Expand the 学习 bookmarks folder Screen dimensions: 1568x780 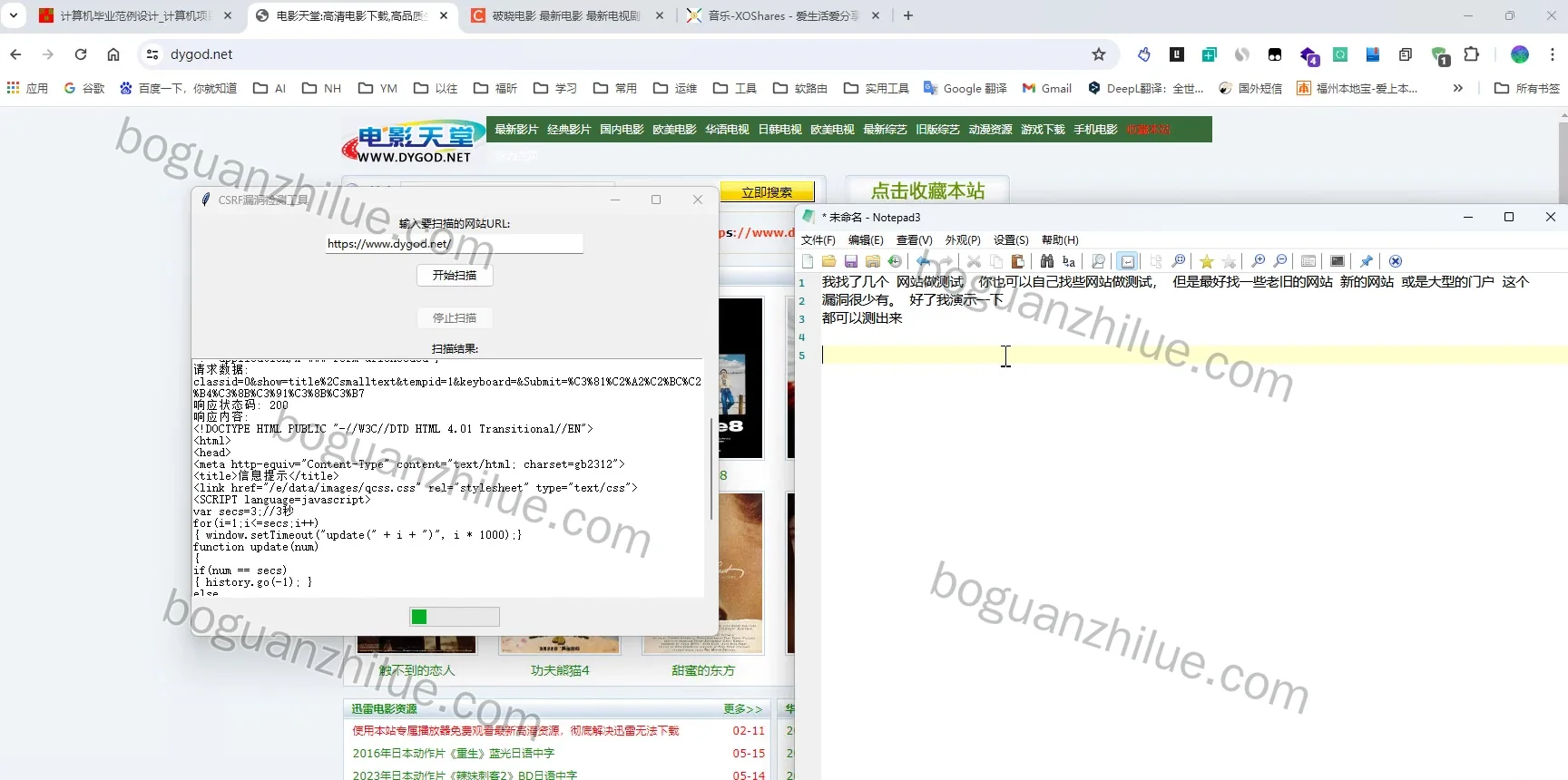pyautogui.click(x=555, y=88)
